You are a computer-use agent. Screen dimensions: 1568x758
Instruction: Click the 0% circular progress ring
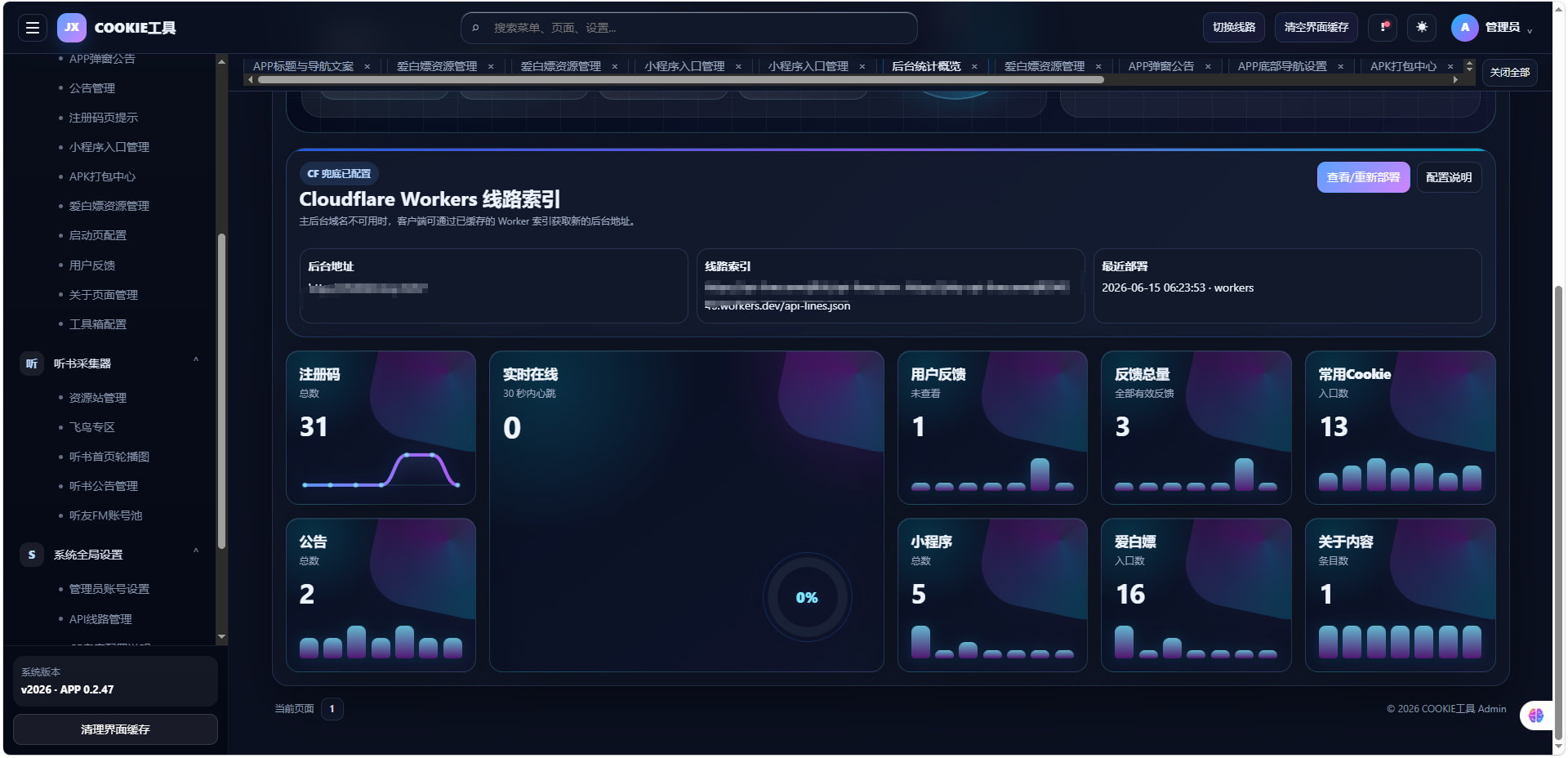pos(807,597)
